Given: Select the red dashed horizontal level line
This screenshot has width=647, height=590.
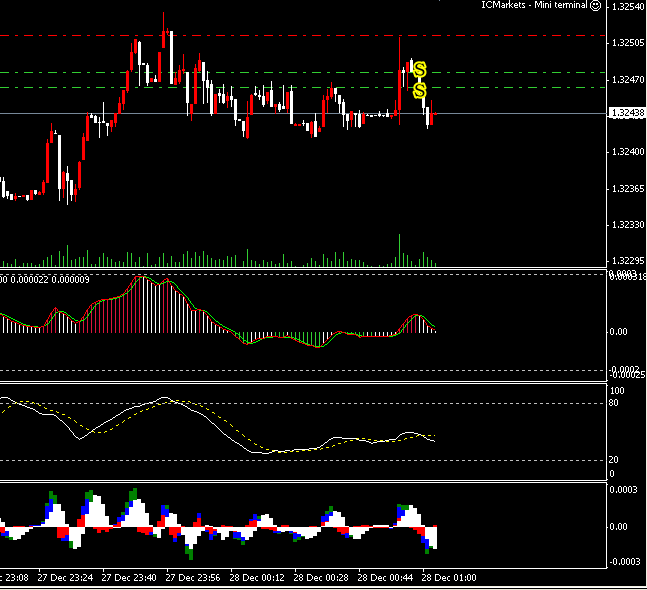Looking at the screenshot, I should point(303,36).
